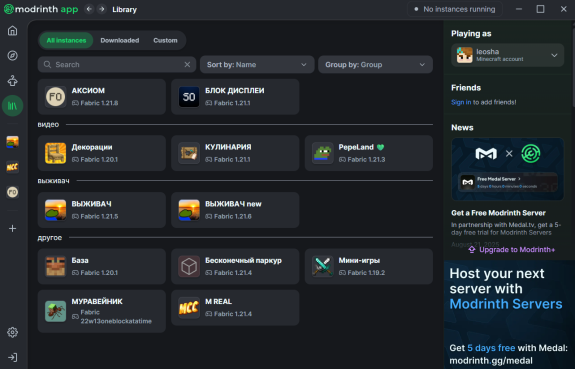Screen dimensions: 575x369
Task: Go forward with the right arrow
Action: (x=102, y=9)
